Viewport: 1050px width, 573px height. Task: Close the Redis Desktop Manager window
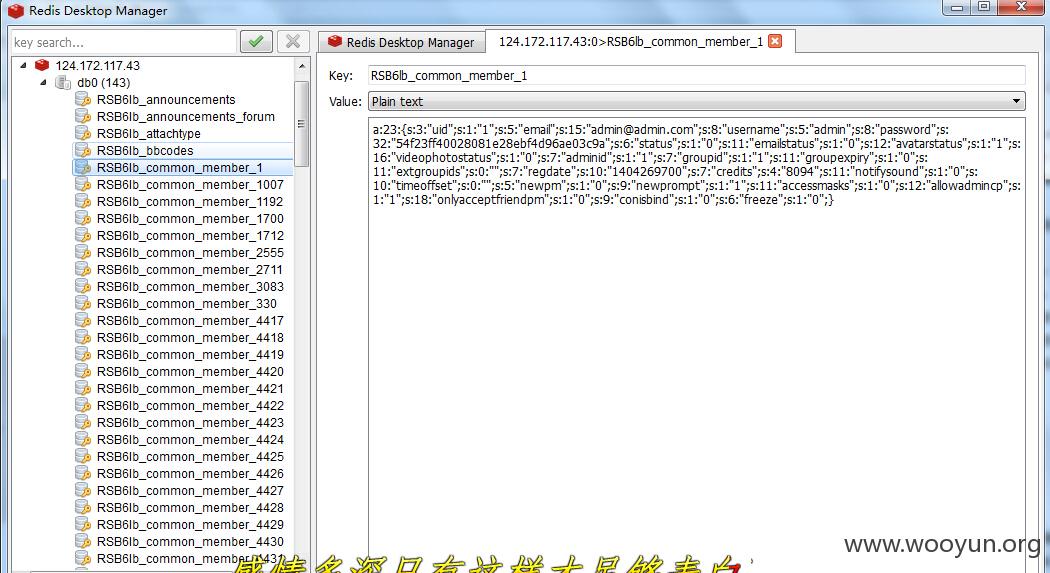(1021, 7)
